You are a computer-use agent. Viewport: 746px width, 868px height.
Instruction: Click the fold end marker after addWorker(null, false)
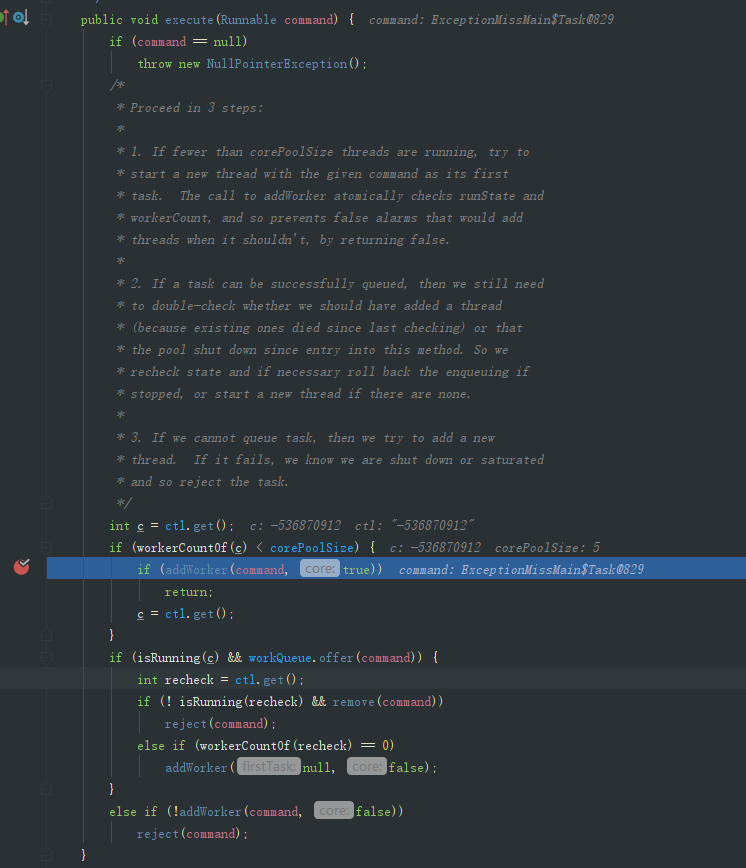point(46,789)
